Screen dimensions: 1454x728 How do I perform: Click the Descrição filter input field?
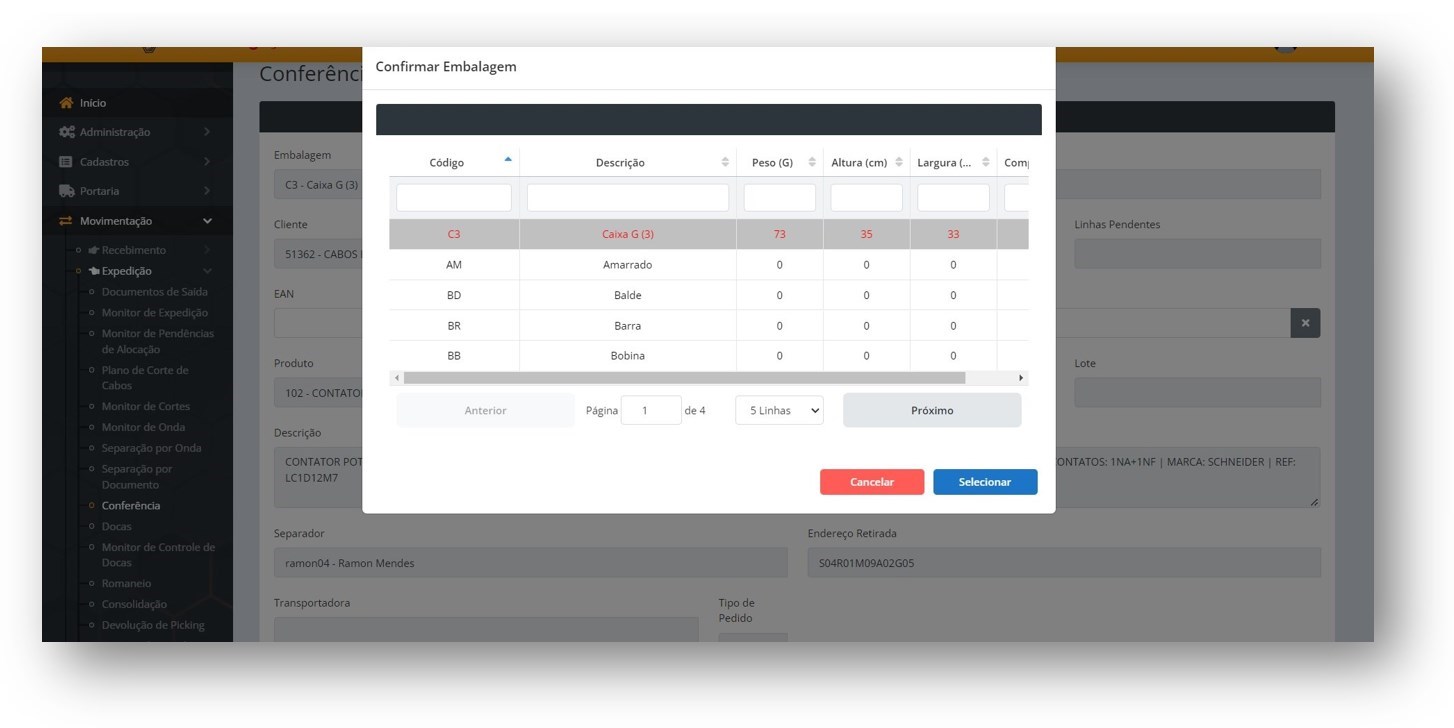click(627, 198)
